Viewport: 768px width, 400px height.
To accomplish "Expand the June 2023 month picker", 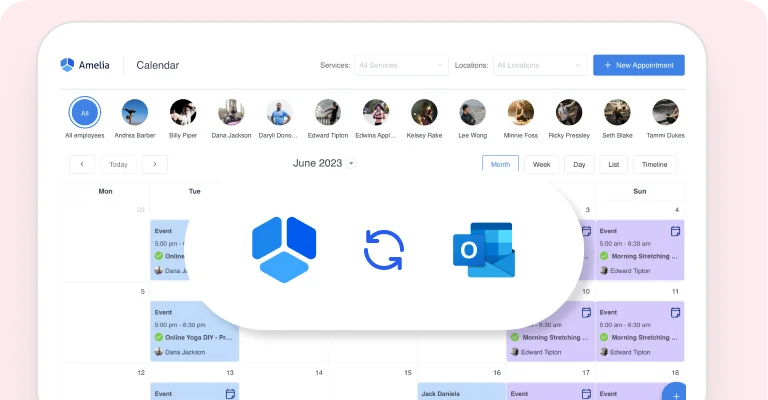I will point(351,164).
